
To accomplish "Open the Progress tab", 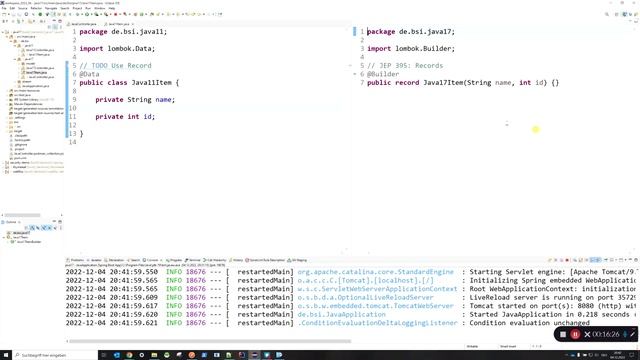I will [175, 260].
